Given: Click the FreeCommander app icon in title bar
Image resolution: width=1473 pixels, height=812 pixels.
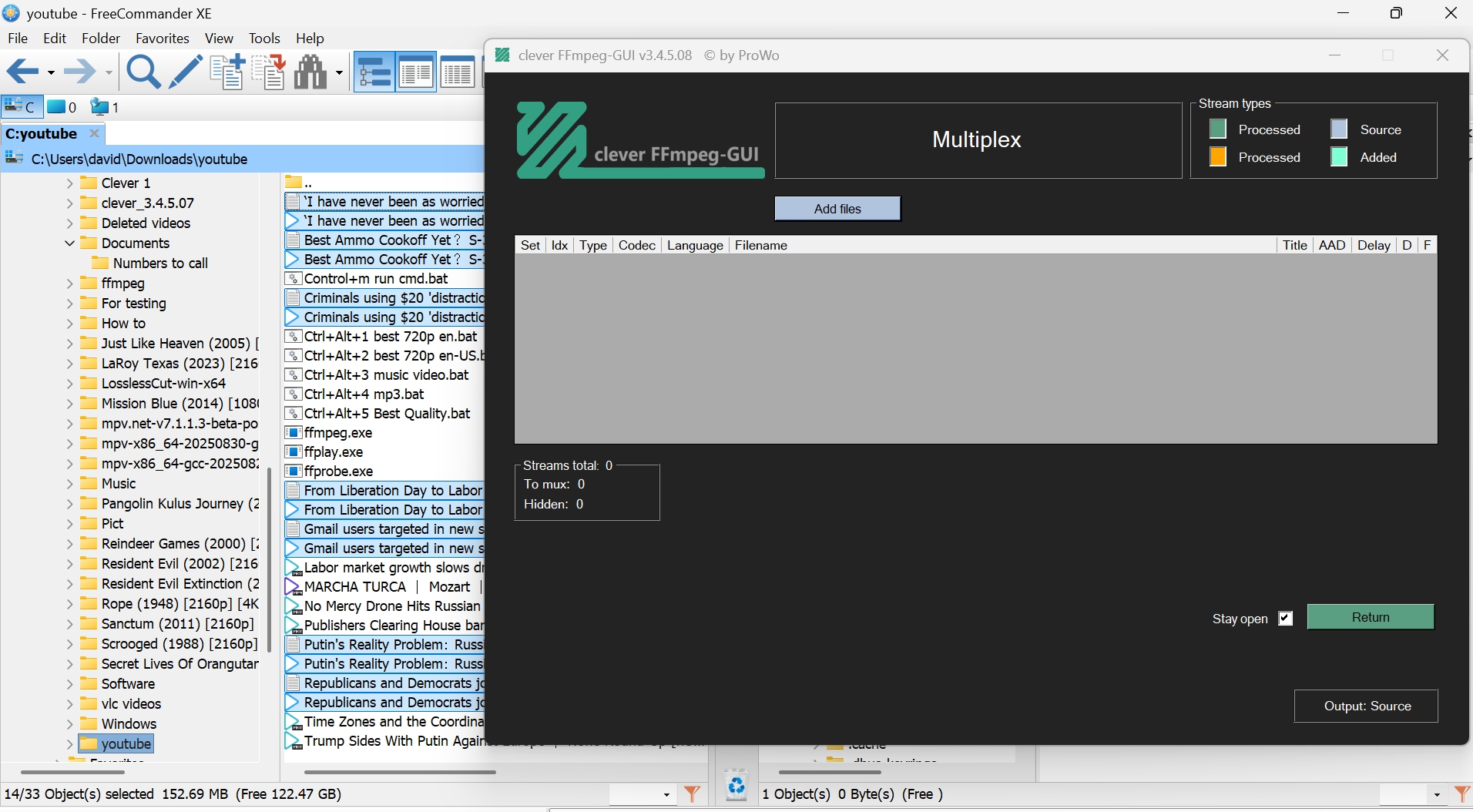Looking at the screenshot, I should (x=12, y=13).
